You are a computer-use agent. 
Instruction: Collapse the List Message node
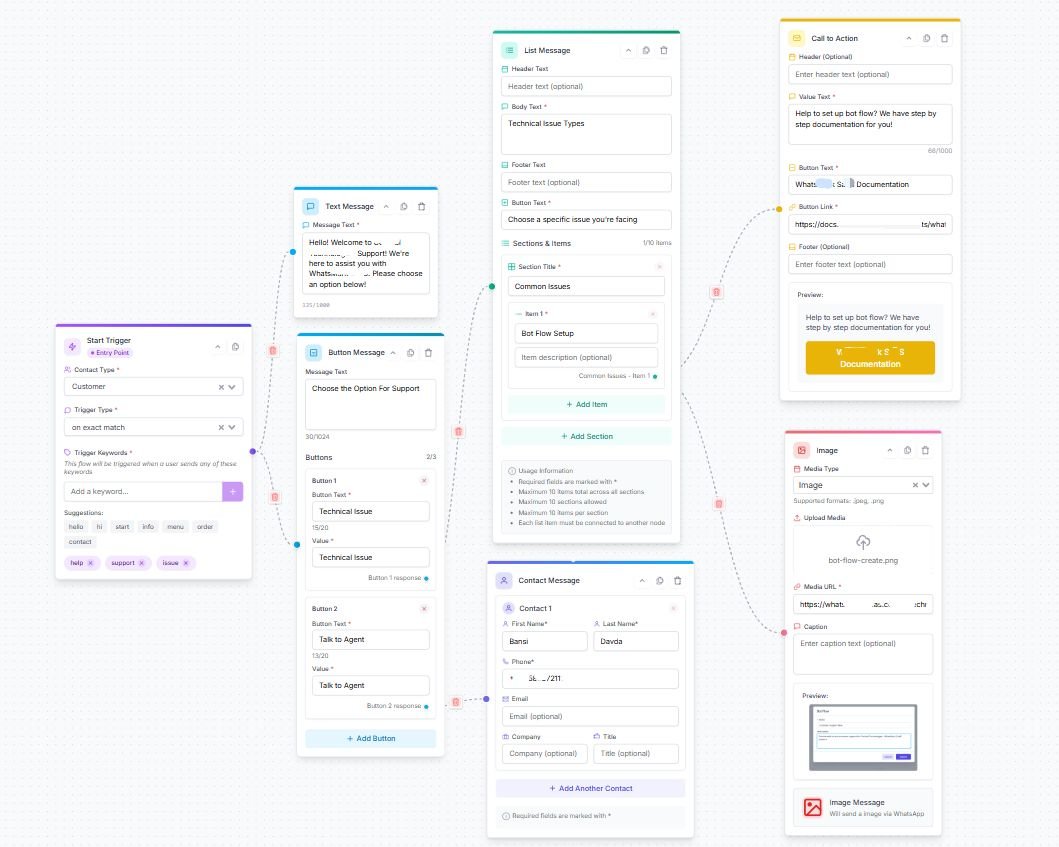[628, 50]
